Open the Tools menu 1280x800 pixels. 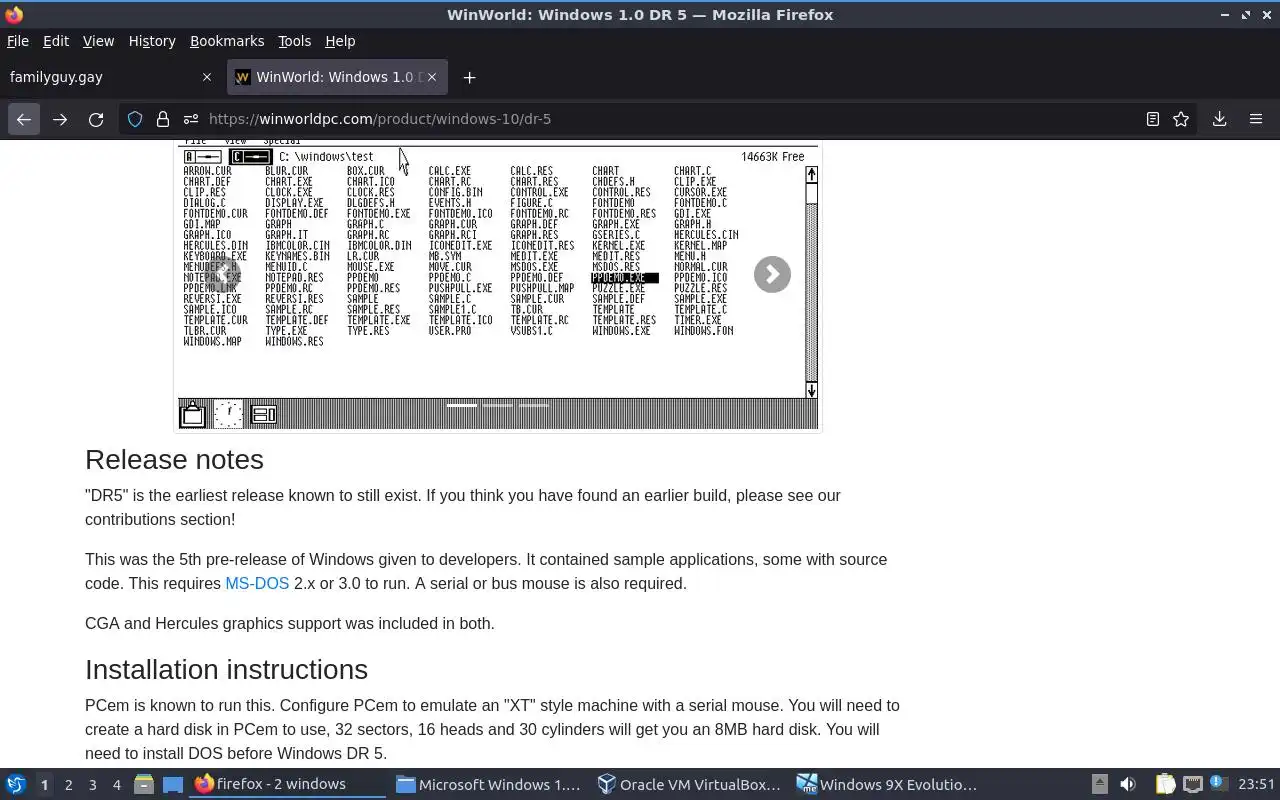click(294, 41)
